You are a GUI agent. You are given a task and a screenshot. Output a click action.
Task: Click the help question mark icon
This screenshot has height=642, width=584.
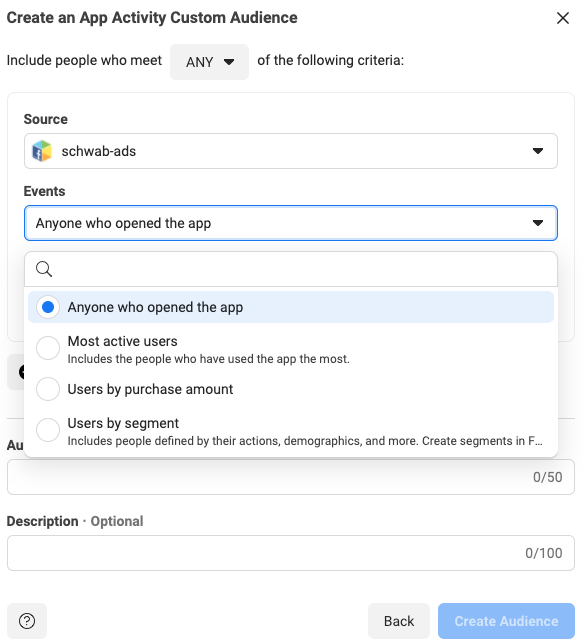(27, 621)
